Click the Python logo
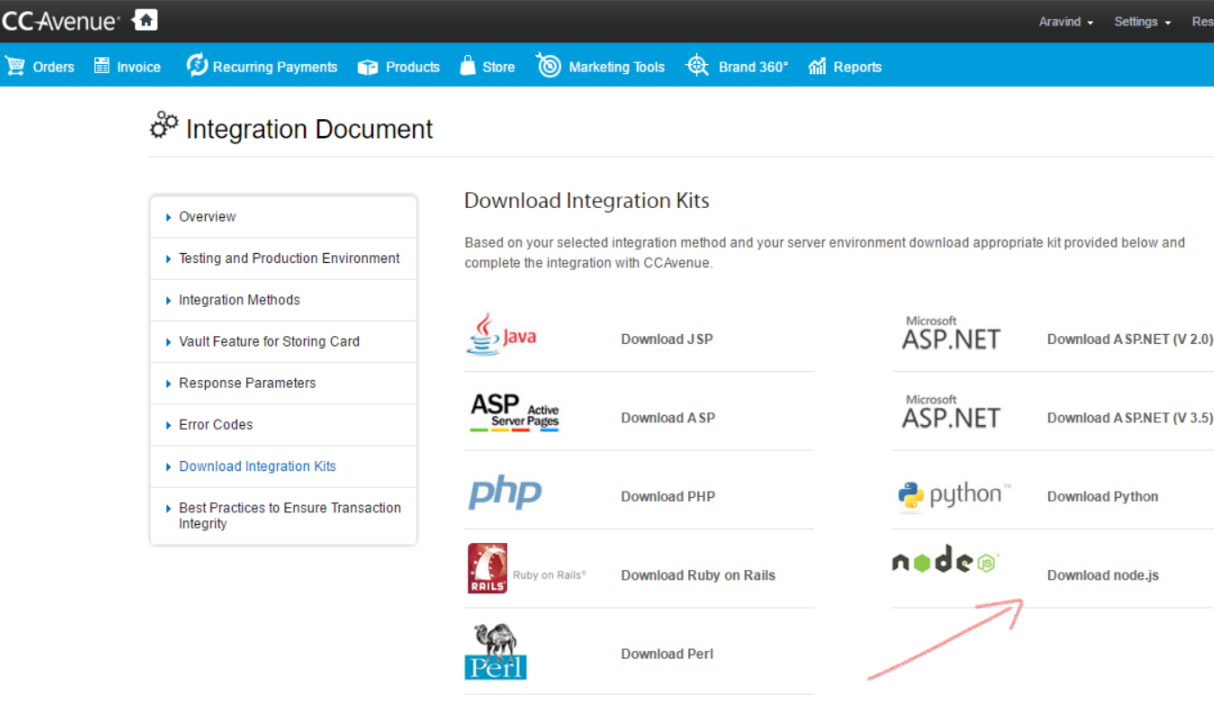Viewport: 1214px width, 705px height. [x=954, y=495]
